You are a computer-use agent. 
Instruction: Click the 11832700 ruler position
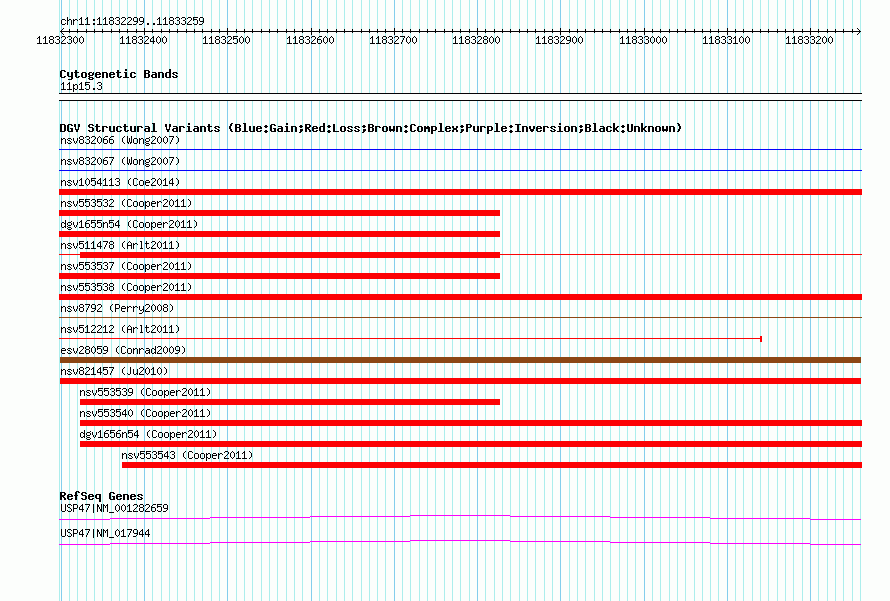point(393,40)
